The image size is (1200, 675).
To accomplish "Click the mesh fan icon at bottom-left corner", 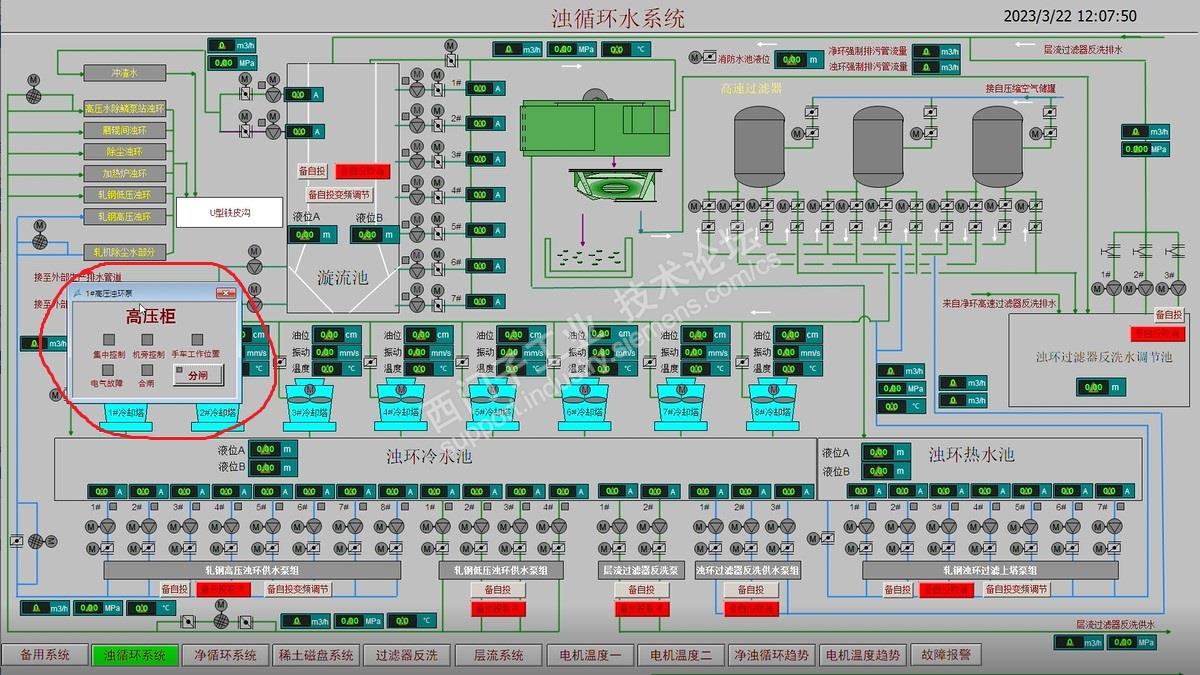I will [x=34, y=541].
